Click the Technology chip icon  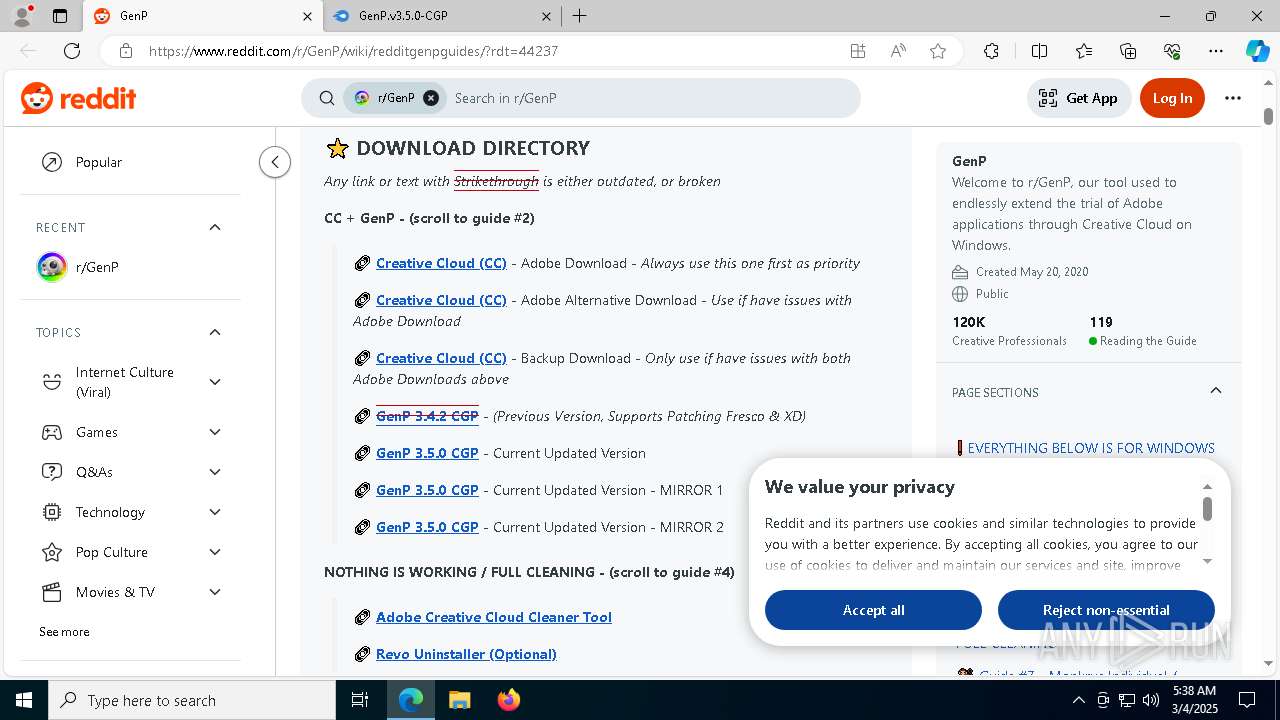(52, 512)
